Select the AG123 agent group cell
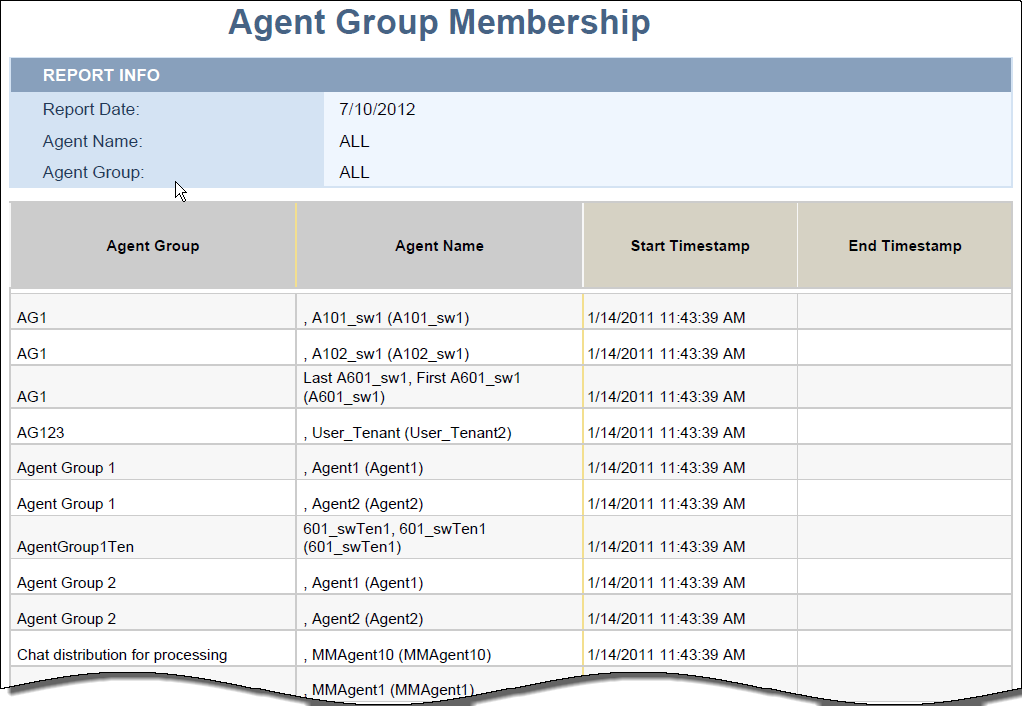Screen dimensions: 1022x706 coord(41,433)
